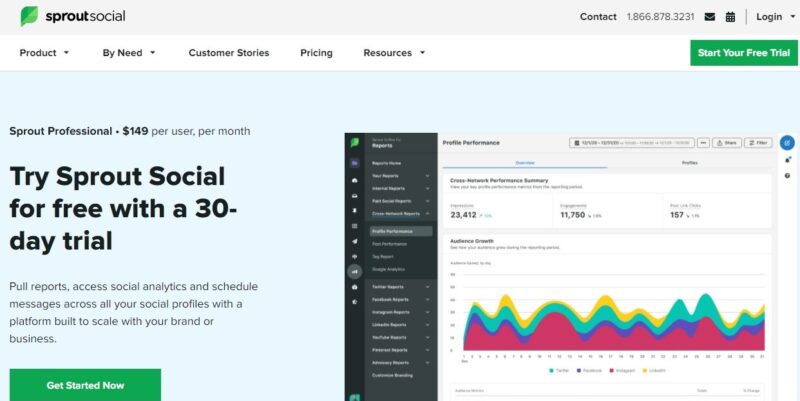Go to the Pricing page
This screenshot has height=401, width=800.
coord(316,53)
